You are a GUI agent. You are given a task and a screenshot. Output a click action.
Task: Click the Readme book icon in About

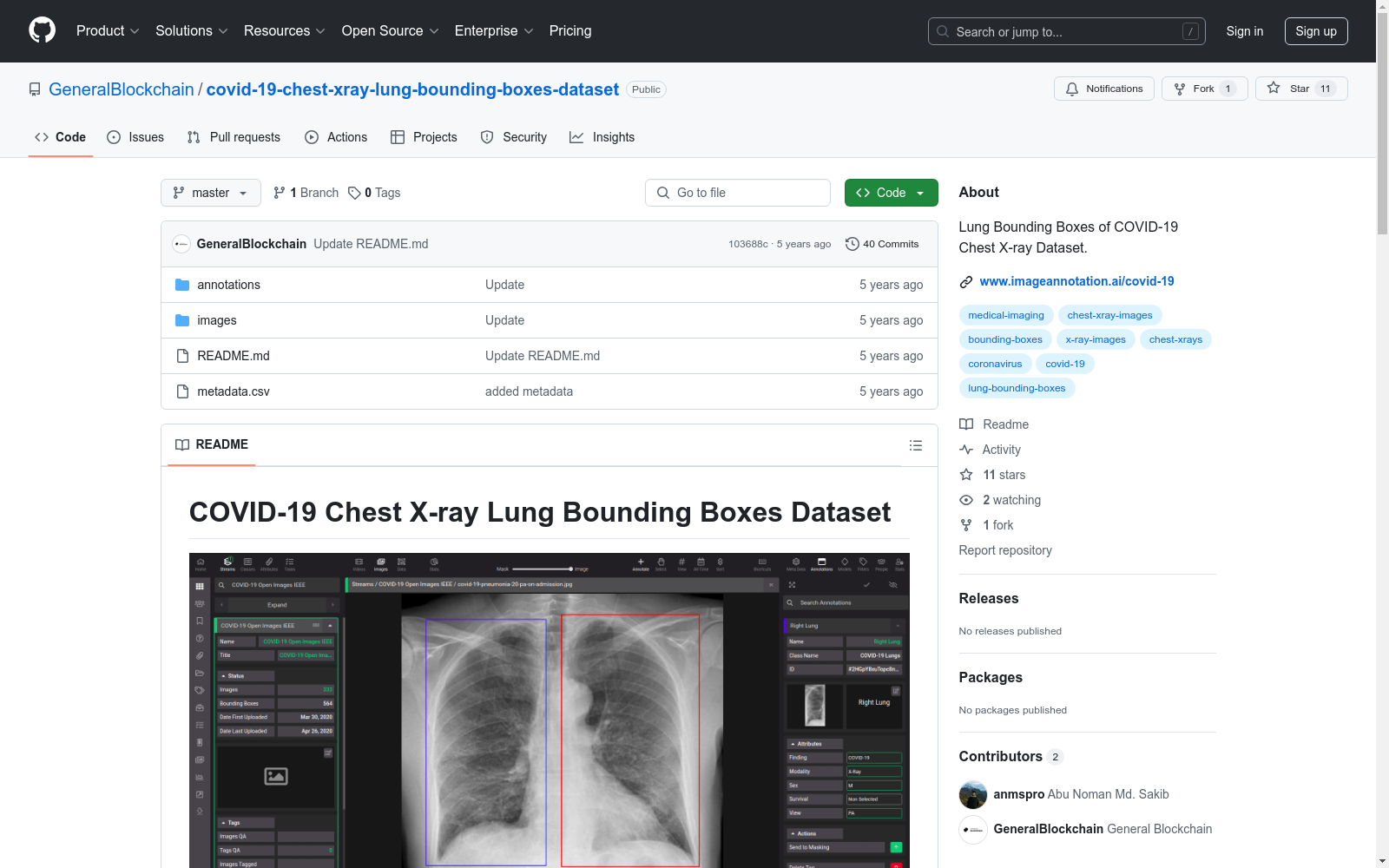[966, 424]
